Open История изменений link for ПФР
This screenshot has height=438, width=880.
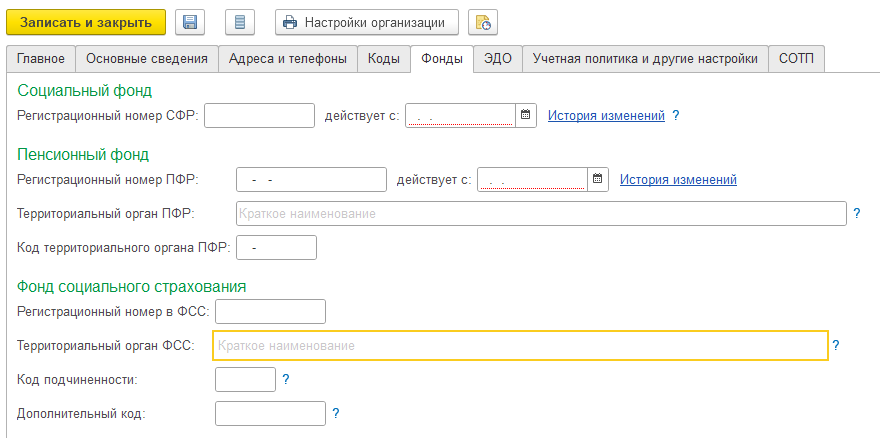coord(678,180)
